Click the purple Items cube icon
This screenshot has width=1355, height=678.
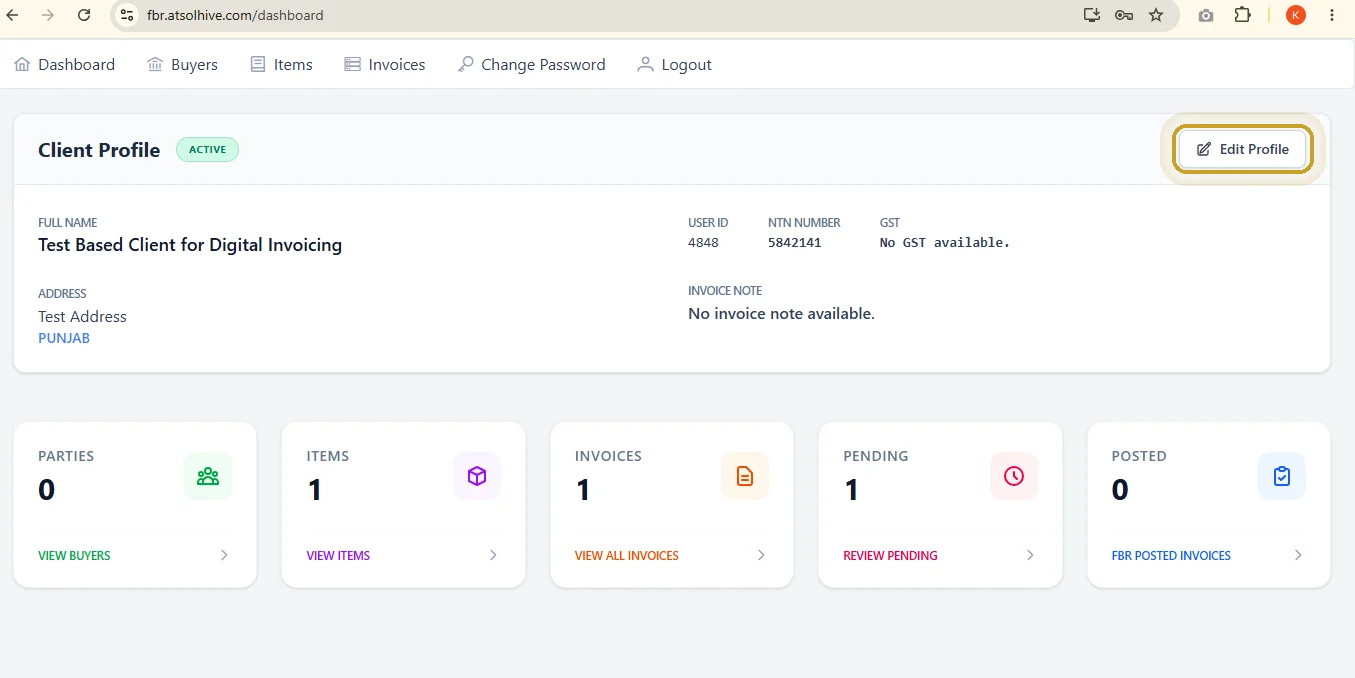coord(477,476)
